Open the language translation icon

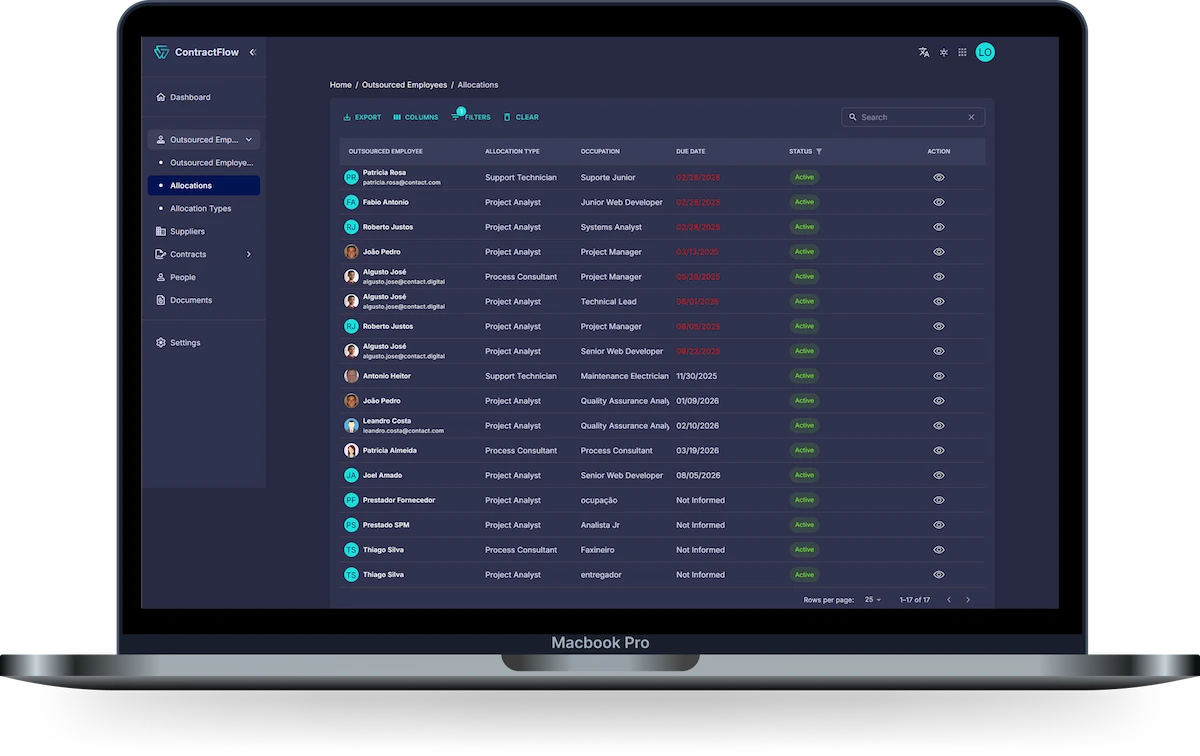point(924,52)
